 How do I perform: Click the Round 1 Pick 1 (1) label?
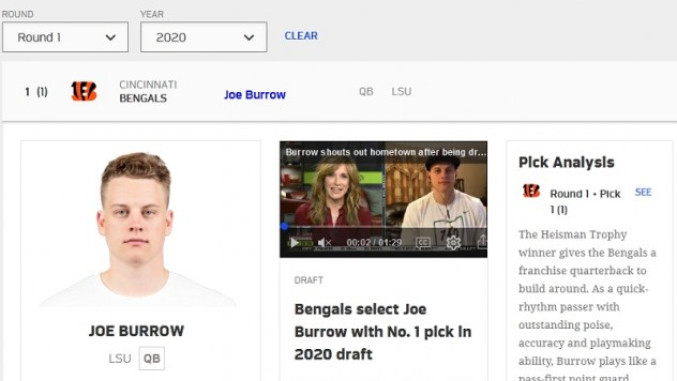coord(585,202)
